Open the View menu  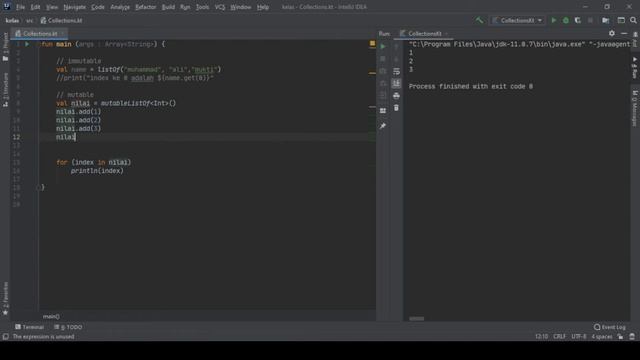(52, 7)
